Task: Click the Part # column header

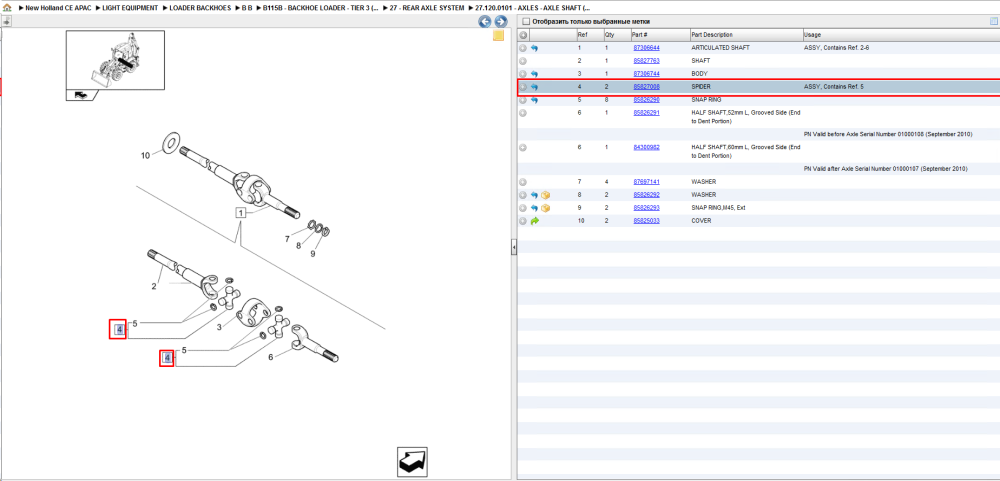Action: click(659, 34)
